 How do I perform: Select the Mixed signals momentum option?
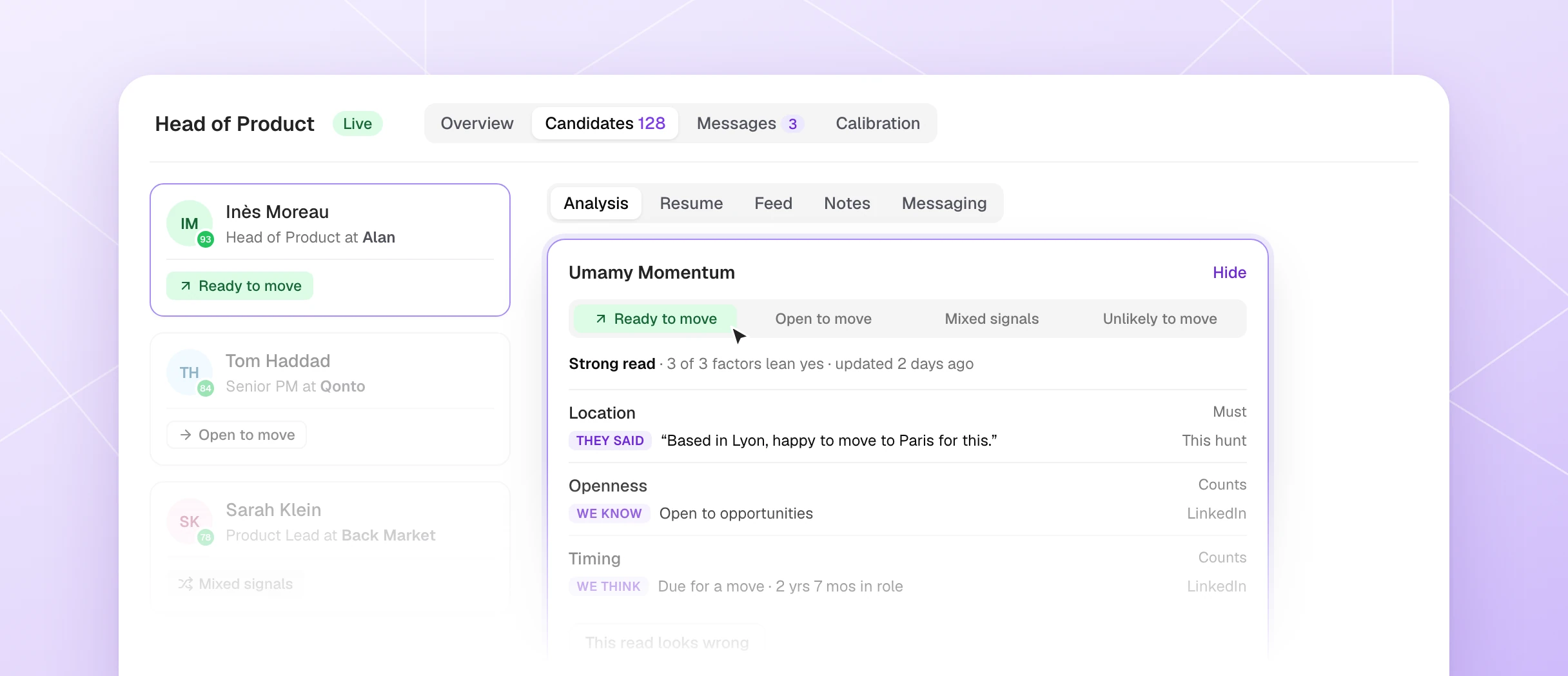992,319
